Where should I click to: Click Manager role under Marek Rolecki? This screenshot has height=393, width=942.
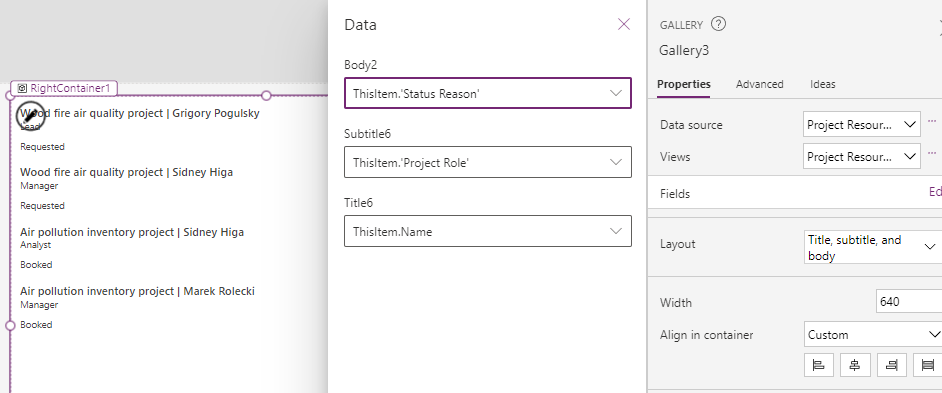click(39, 305)
